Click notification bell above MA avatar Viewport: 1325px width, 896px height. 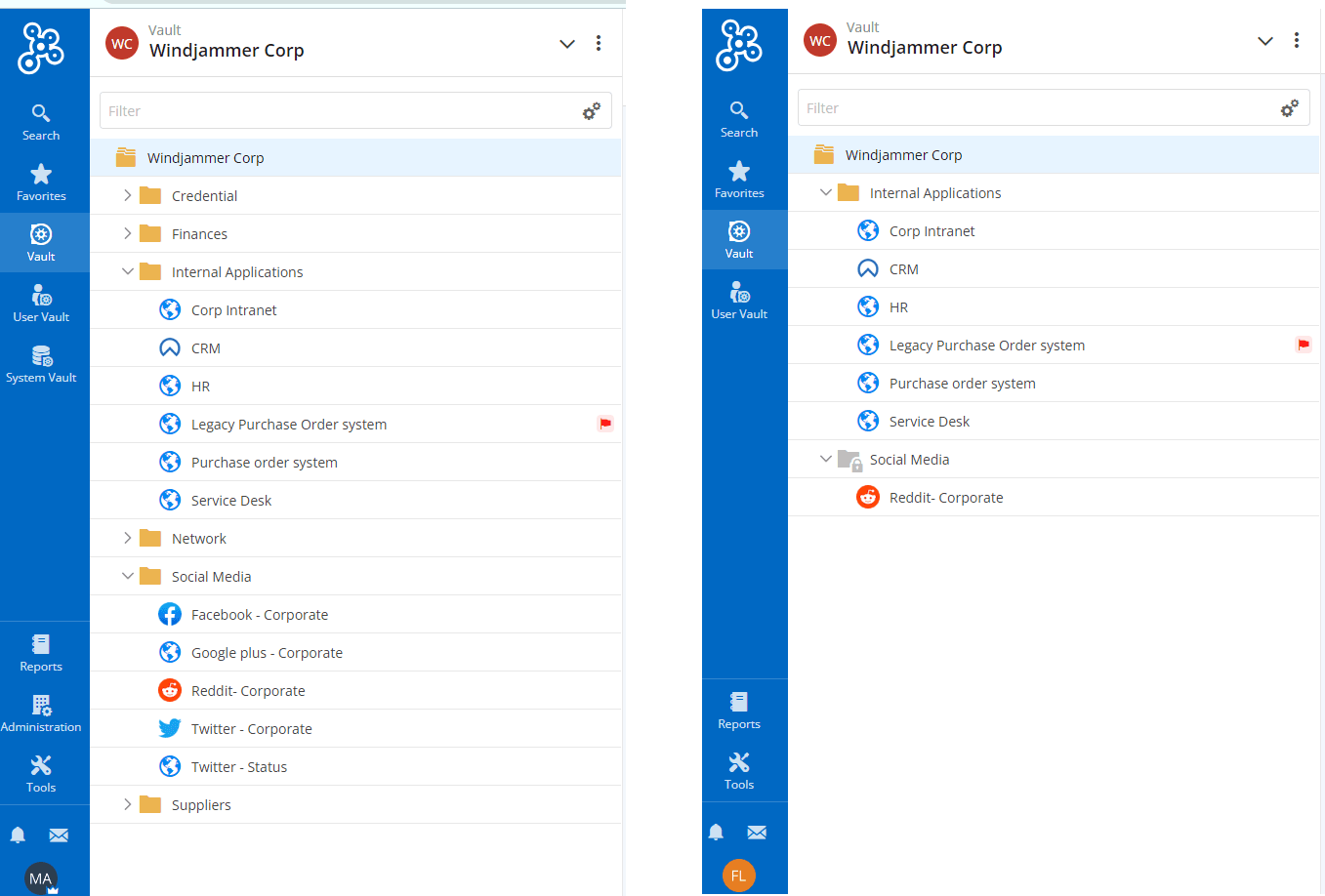pos(18,835)
